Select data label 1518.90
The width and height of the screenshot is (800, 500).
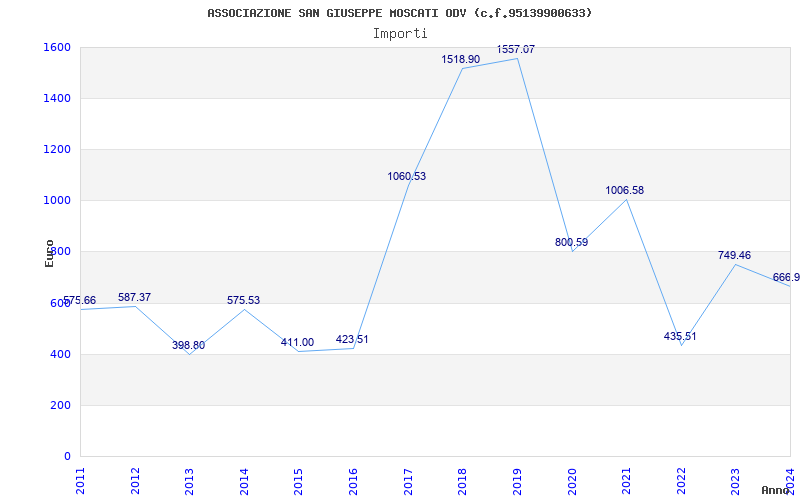[x=461, y=59]
